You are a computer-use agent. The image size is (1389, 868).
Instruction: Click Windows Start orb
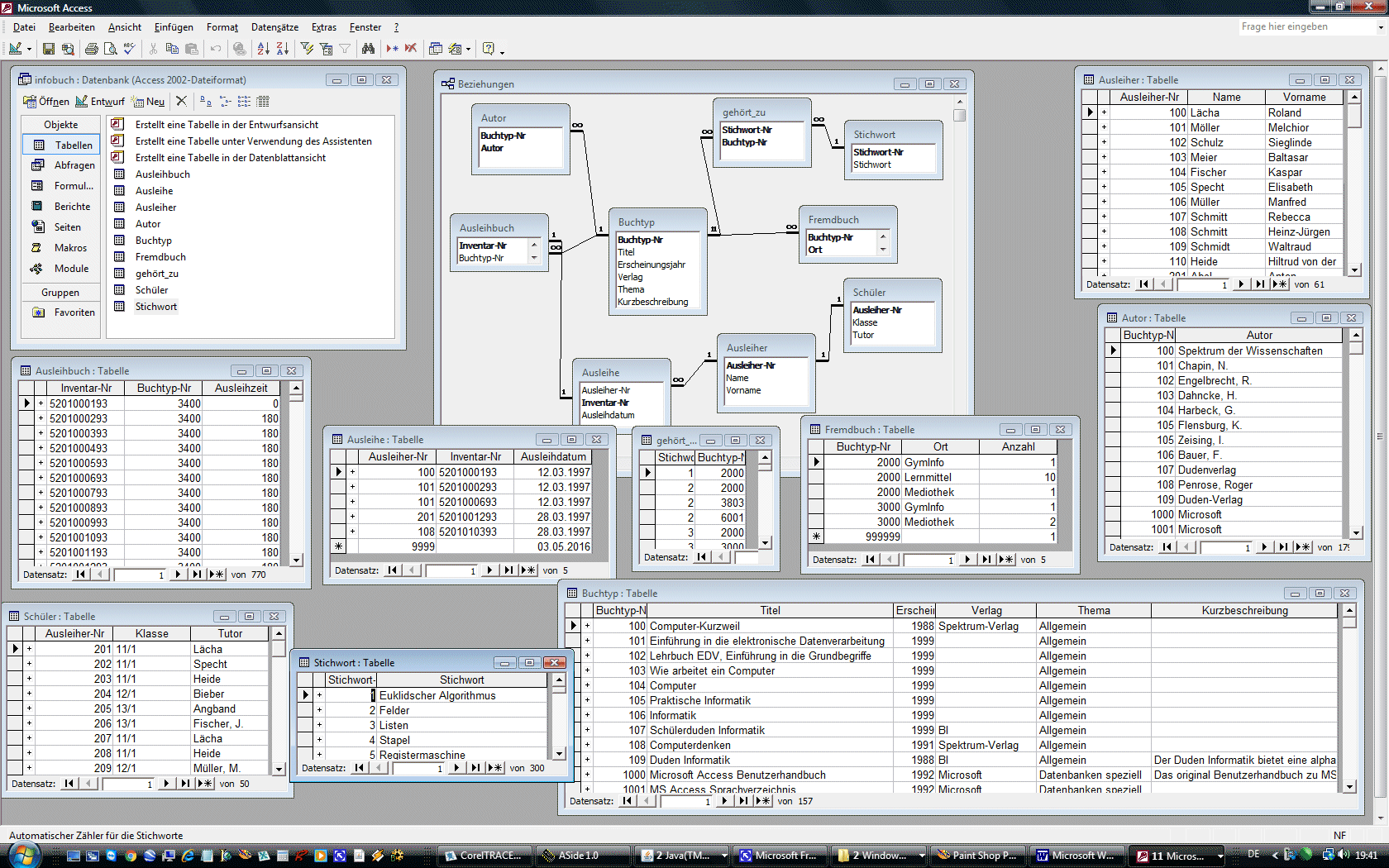coord(23,856)
